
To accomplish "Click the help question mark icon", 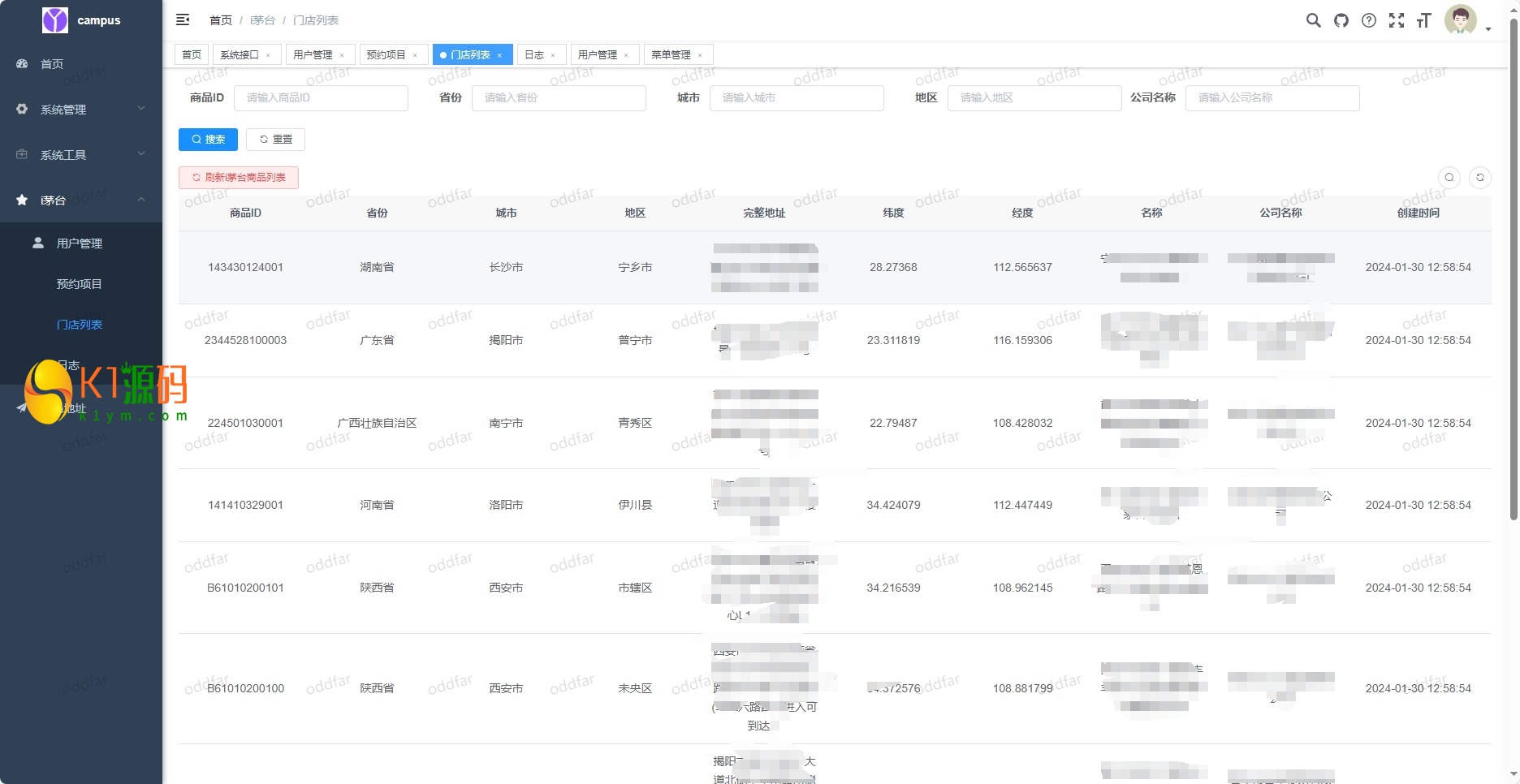I will click(1369, 20).
